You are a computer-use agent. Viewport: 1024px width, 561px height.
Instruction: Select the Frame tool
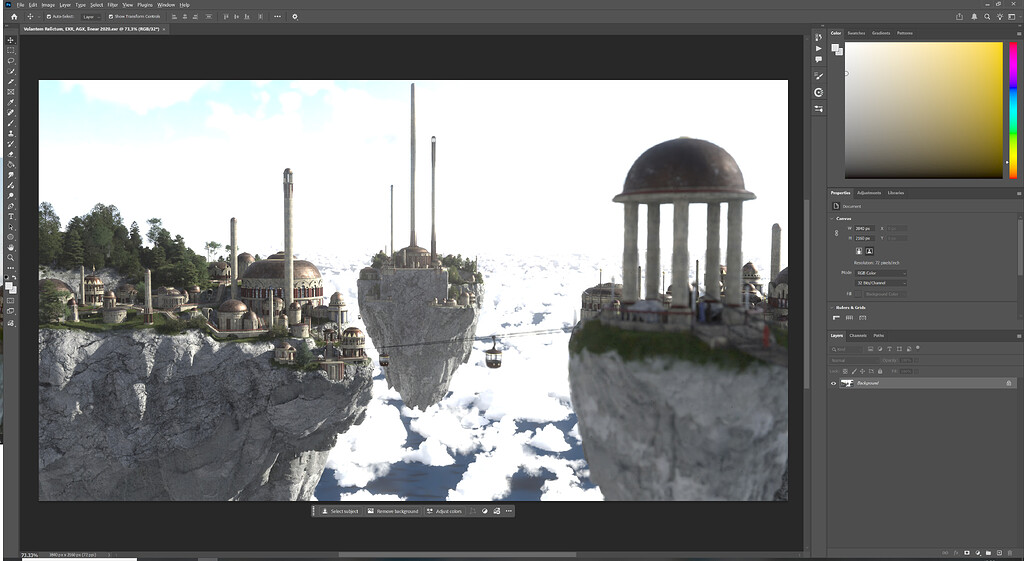(x=10, y=91)
